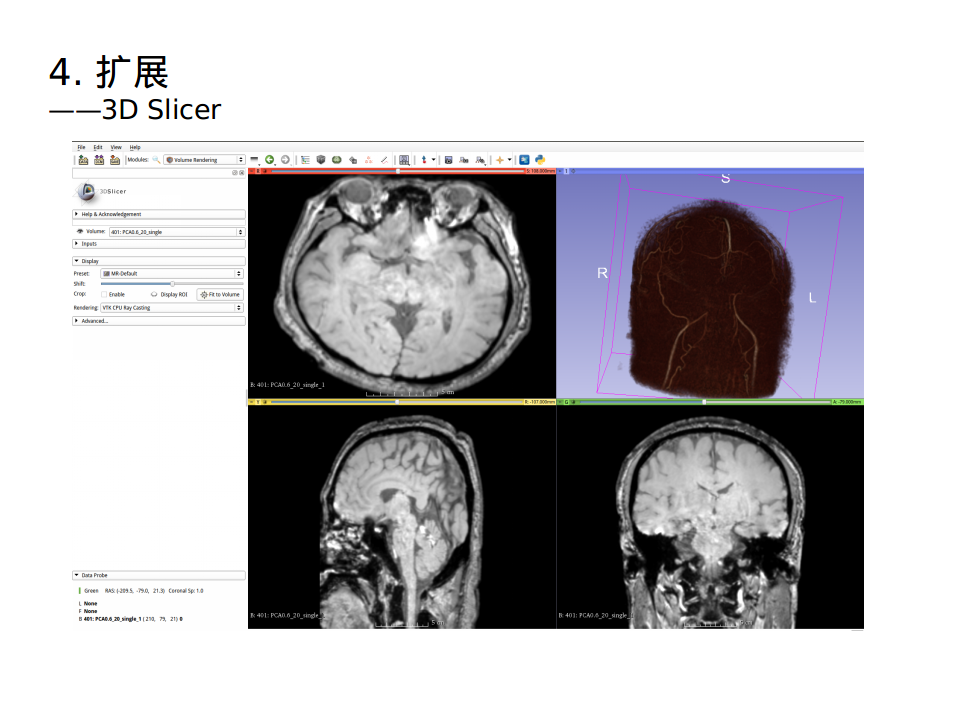Expand the Inputs section
Image resolution: width=960 pixels, height=720 pixels.
tap(159, 244)
